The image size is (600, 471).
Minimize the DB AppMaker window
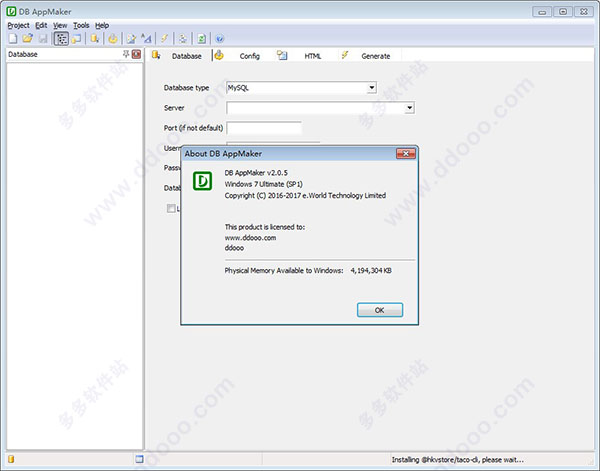pos(542,12)
